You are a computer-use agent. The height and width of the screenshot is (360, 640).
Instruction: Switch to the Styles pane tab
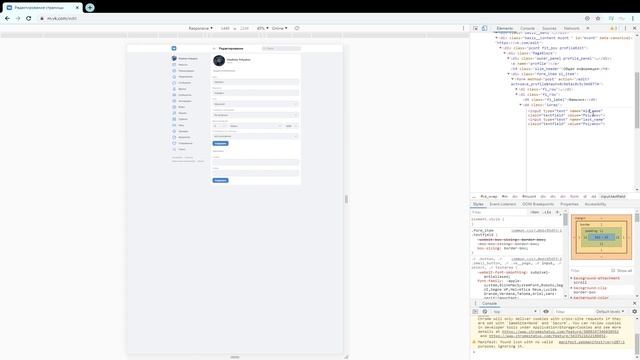pyautogui.click(x=478, y=204)
